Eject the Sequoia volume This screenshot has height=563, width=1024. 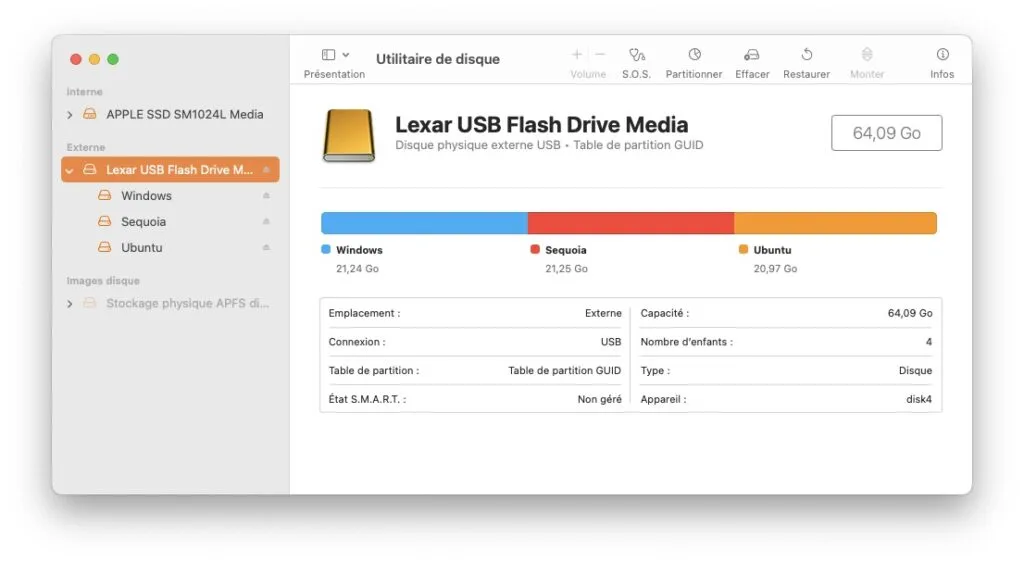coord(266,221)
